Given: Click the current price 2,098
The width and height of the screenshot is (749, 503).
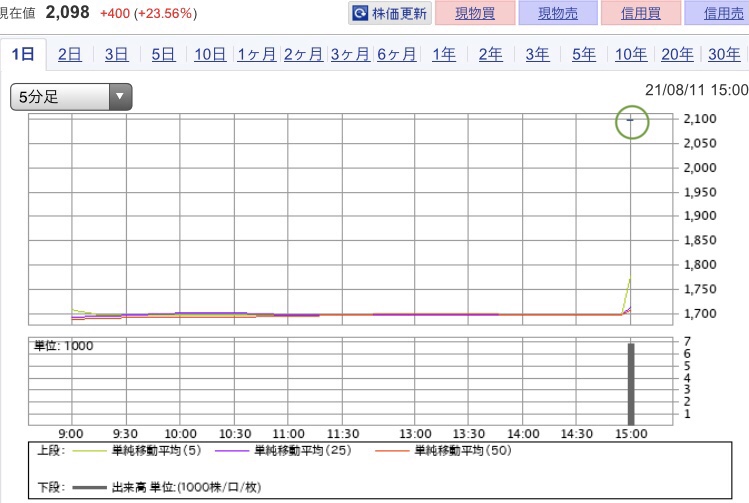Looking at the screenshot, I should coord(67,12).
